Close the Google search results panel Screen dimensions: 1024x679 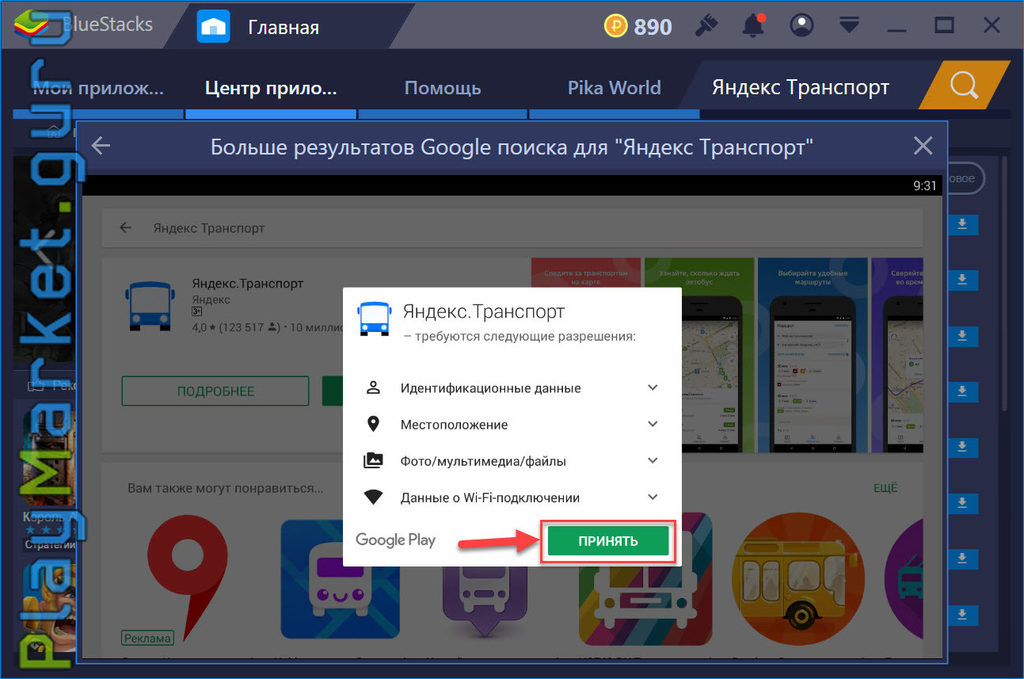click(x=923, y=146)
